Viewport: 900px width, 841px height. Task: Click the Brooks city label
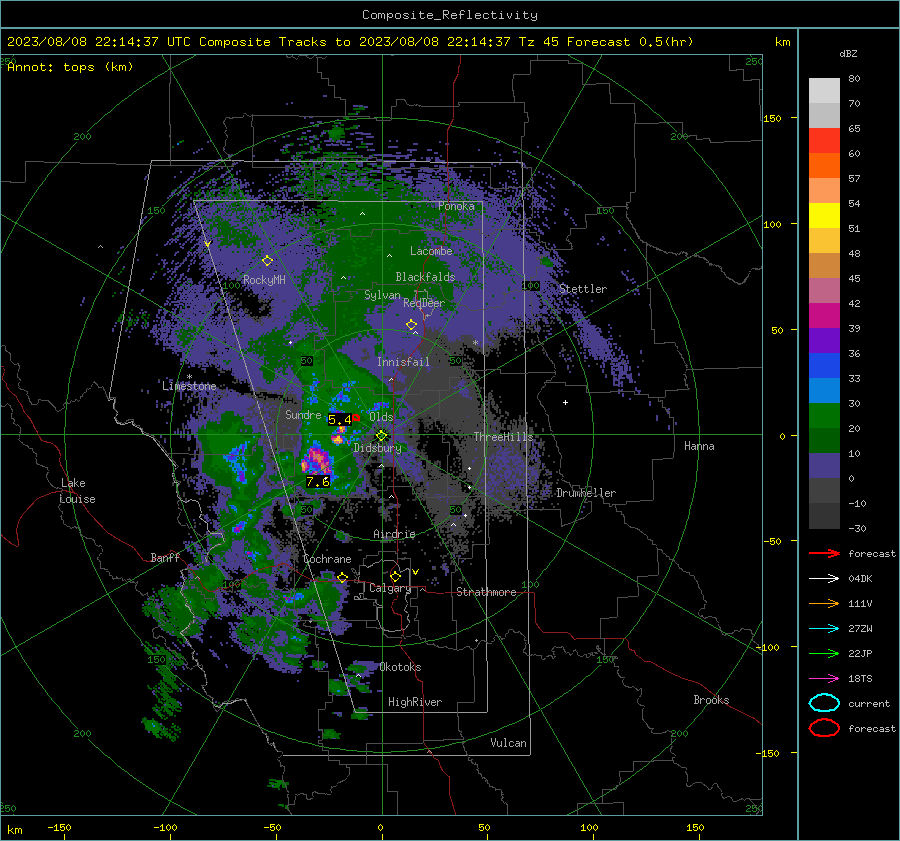711,700
